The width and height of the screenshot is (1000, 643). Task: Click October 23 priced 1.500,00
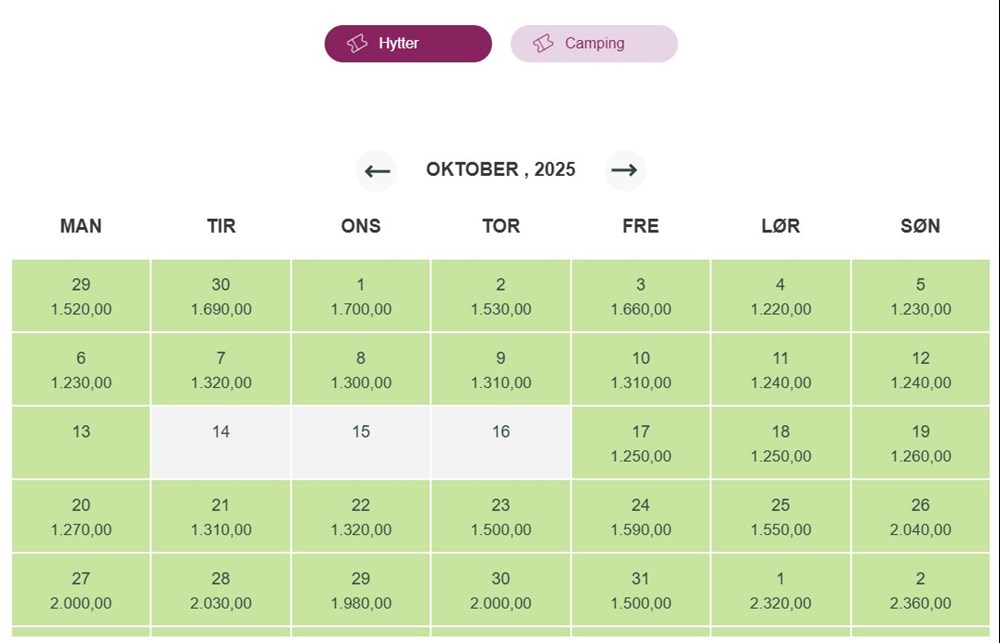click(501, 517)
